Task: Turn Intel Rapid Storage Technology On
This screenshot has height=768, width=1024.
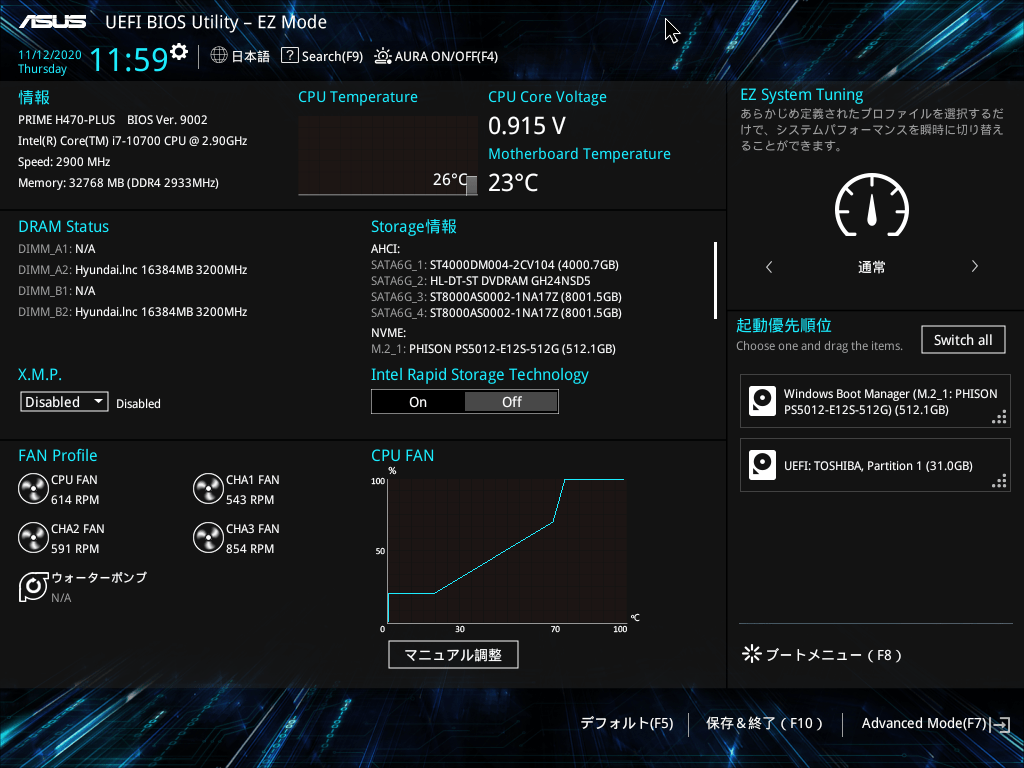Action: click(418, 402)
